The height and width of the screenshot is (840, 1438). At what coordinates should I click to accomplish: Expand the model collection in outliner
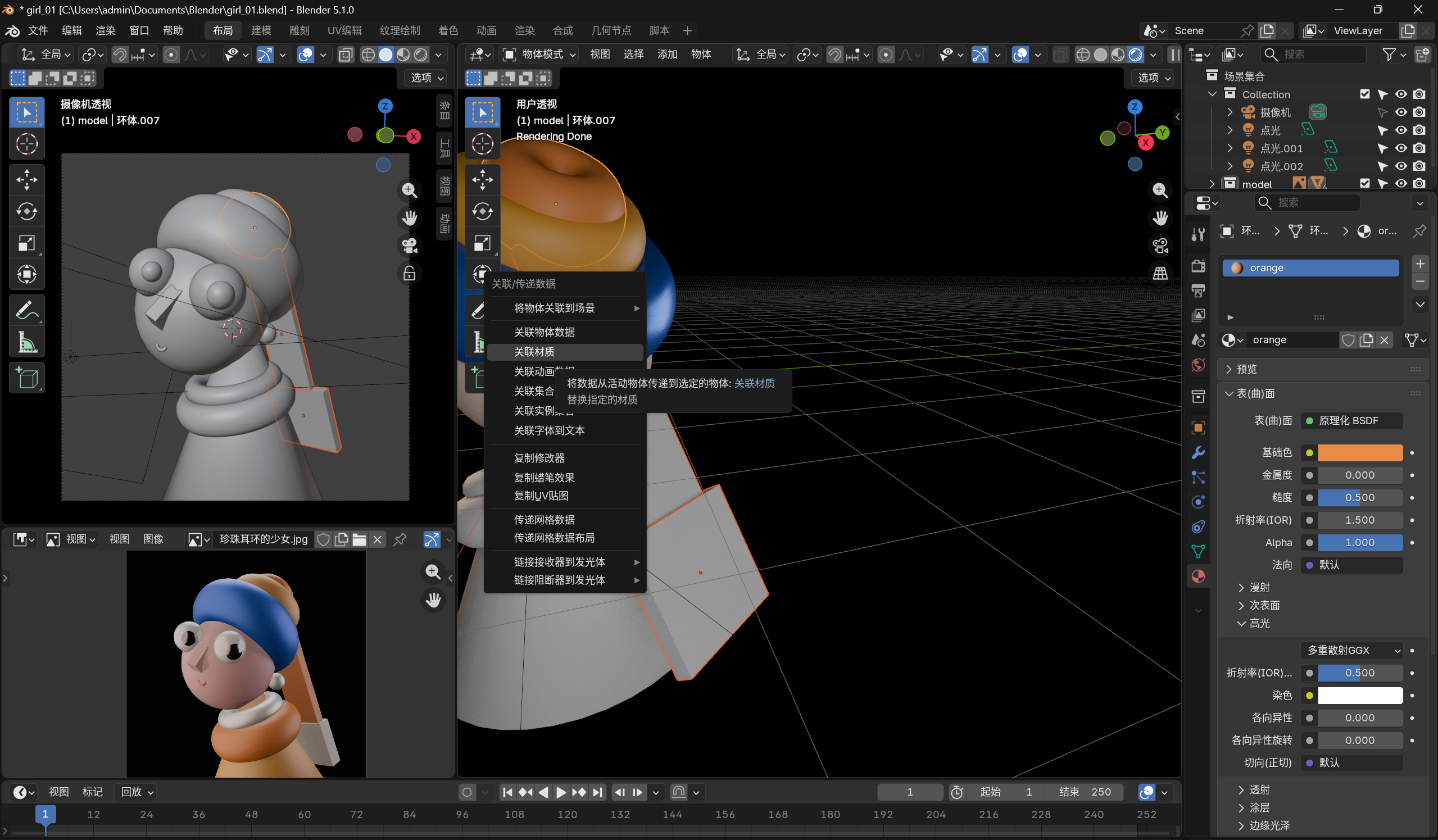pyautogui.click(x=1212, y=184)
